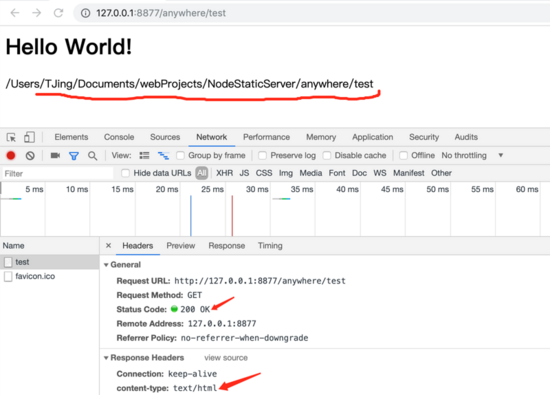
Task: Open the Headers detail tab
Action: click(138, 246)
